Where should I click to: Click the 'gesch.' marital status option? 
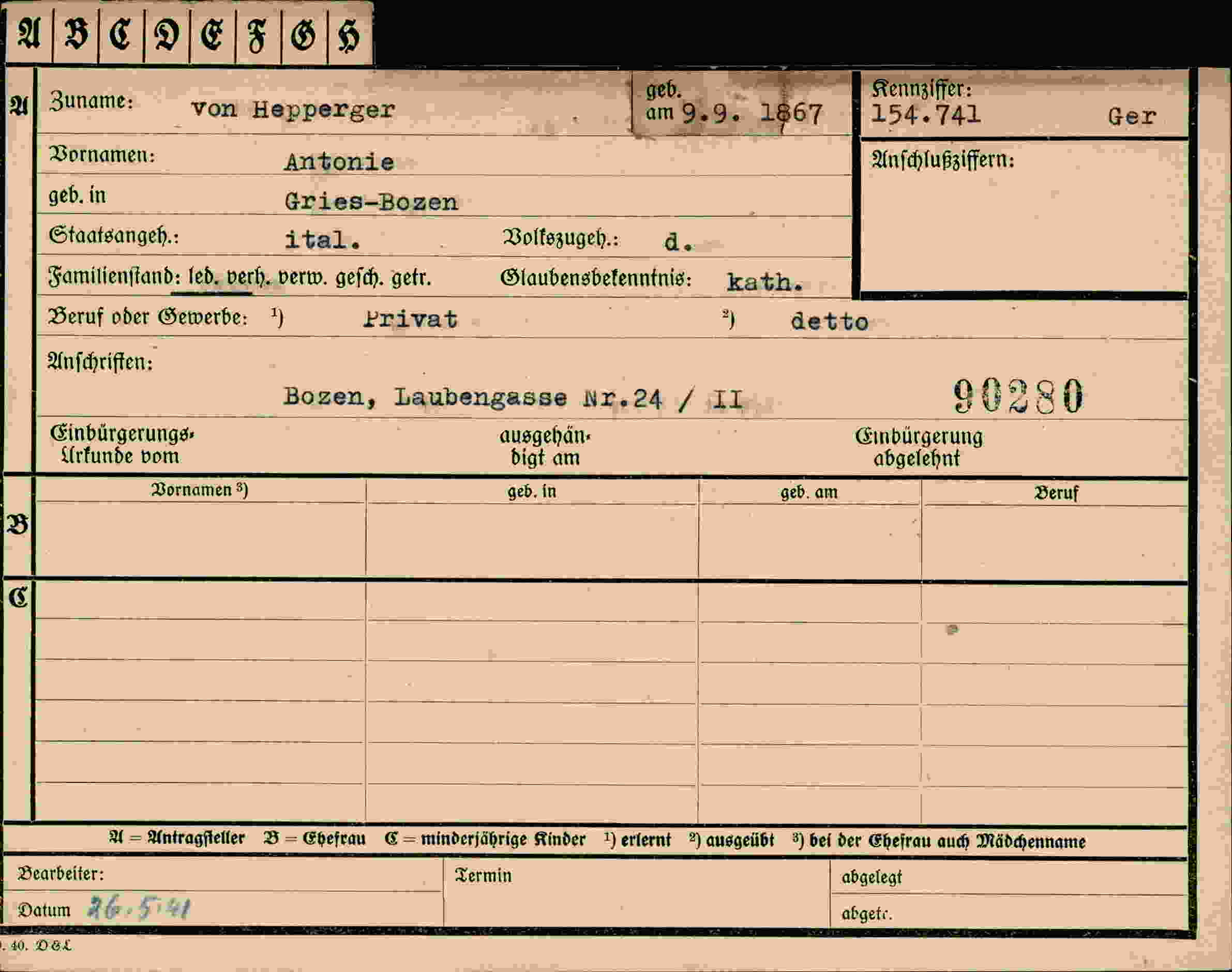point(359,278)
